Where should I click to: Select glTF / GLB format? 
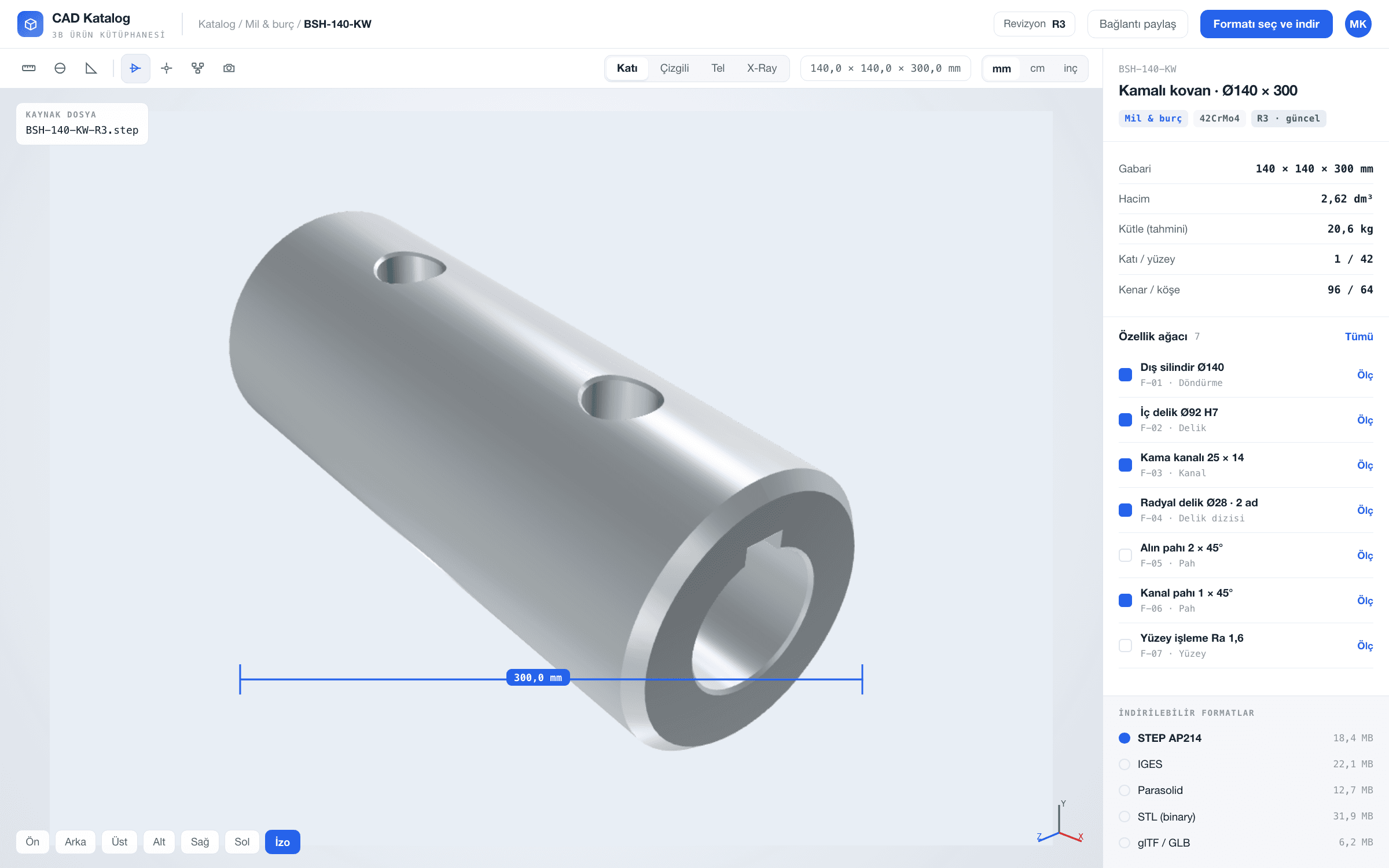pyautogui.click(x=1245, y=843)
